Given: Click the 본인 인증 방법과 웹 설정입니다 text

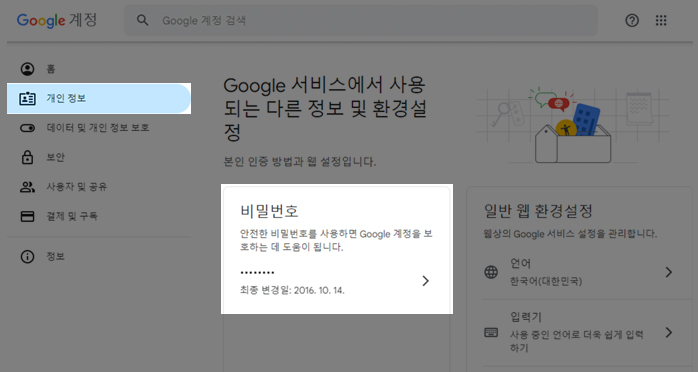Looking at the screenshot, I should point(300,162).
